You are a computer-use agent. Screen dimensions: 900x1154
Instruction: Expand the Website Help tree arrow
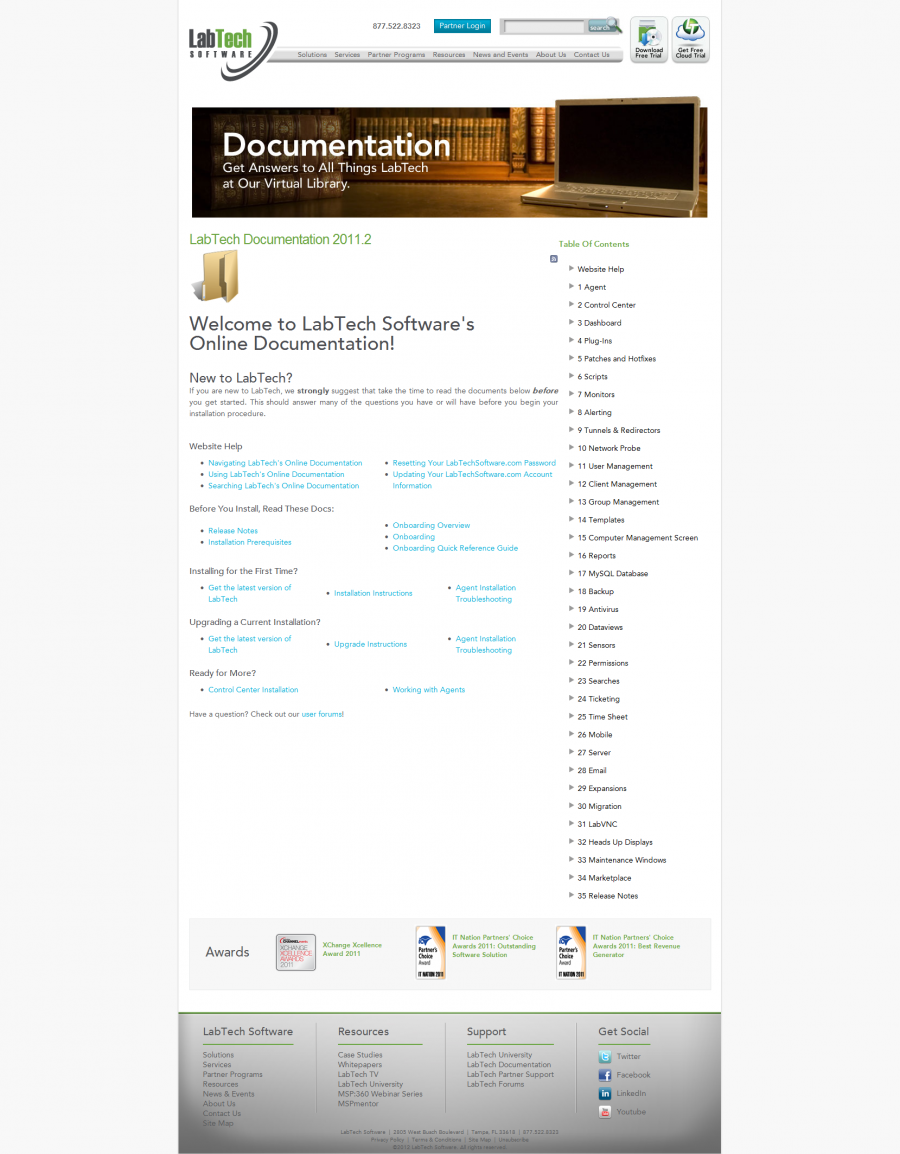click(571, 269)
